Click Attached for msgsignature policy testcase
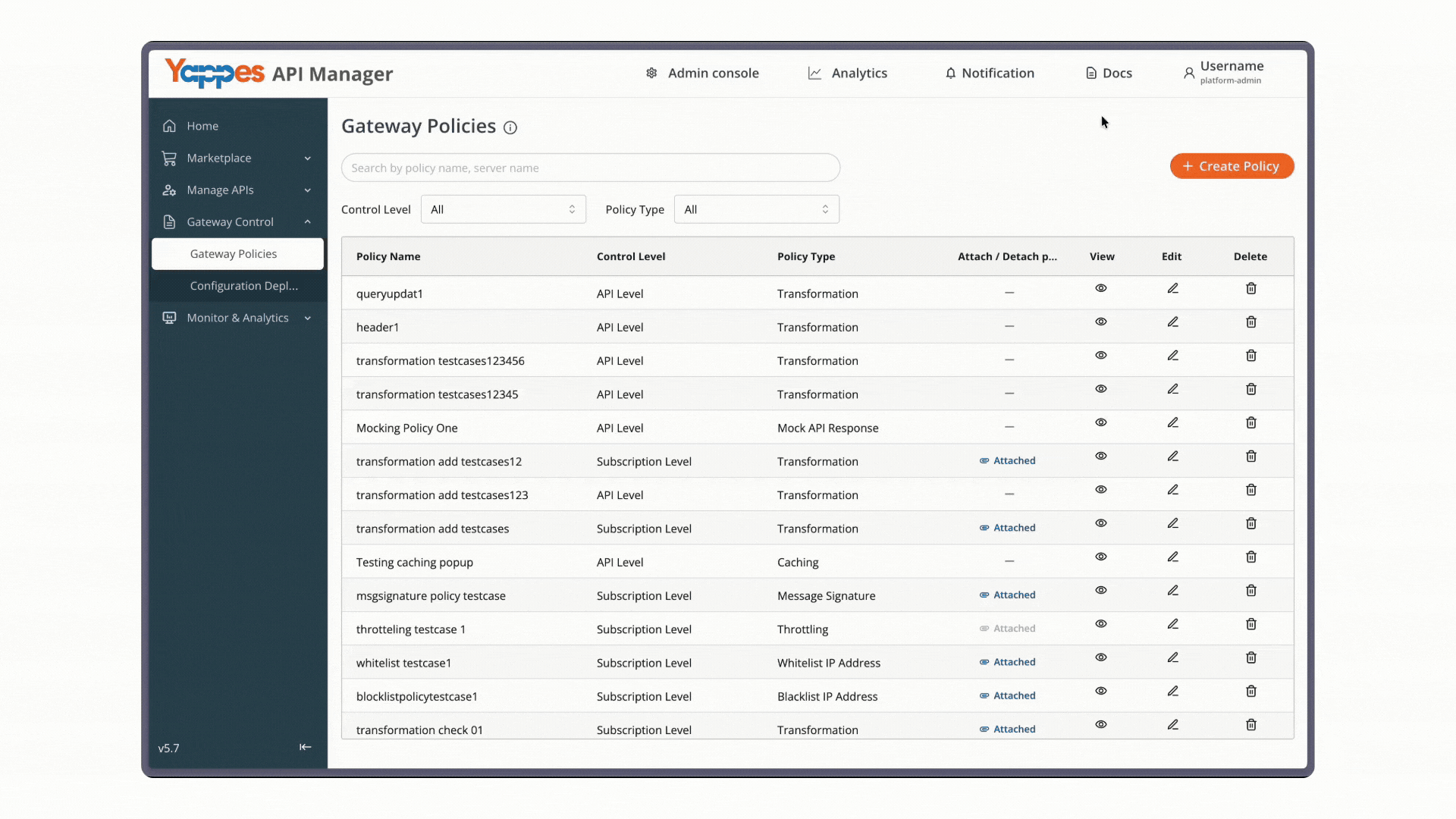The width and height of the screenshot is (1456, 819). click(1007, 595)
